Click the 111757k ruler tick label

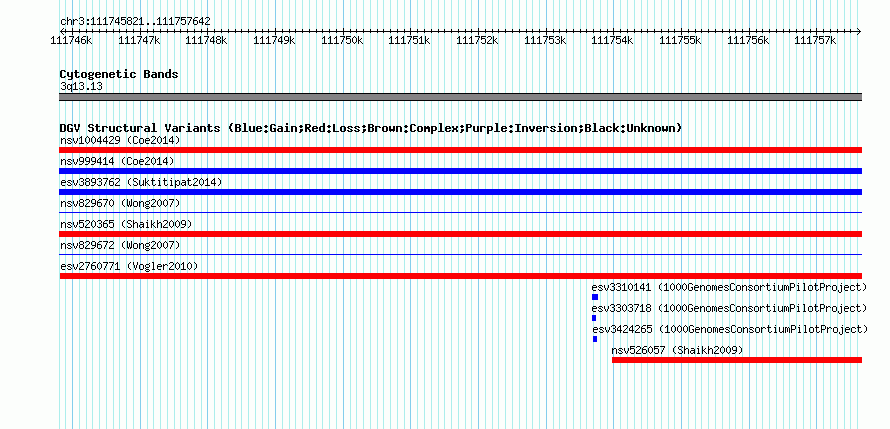[x=815, y=40]
